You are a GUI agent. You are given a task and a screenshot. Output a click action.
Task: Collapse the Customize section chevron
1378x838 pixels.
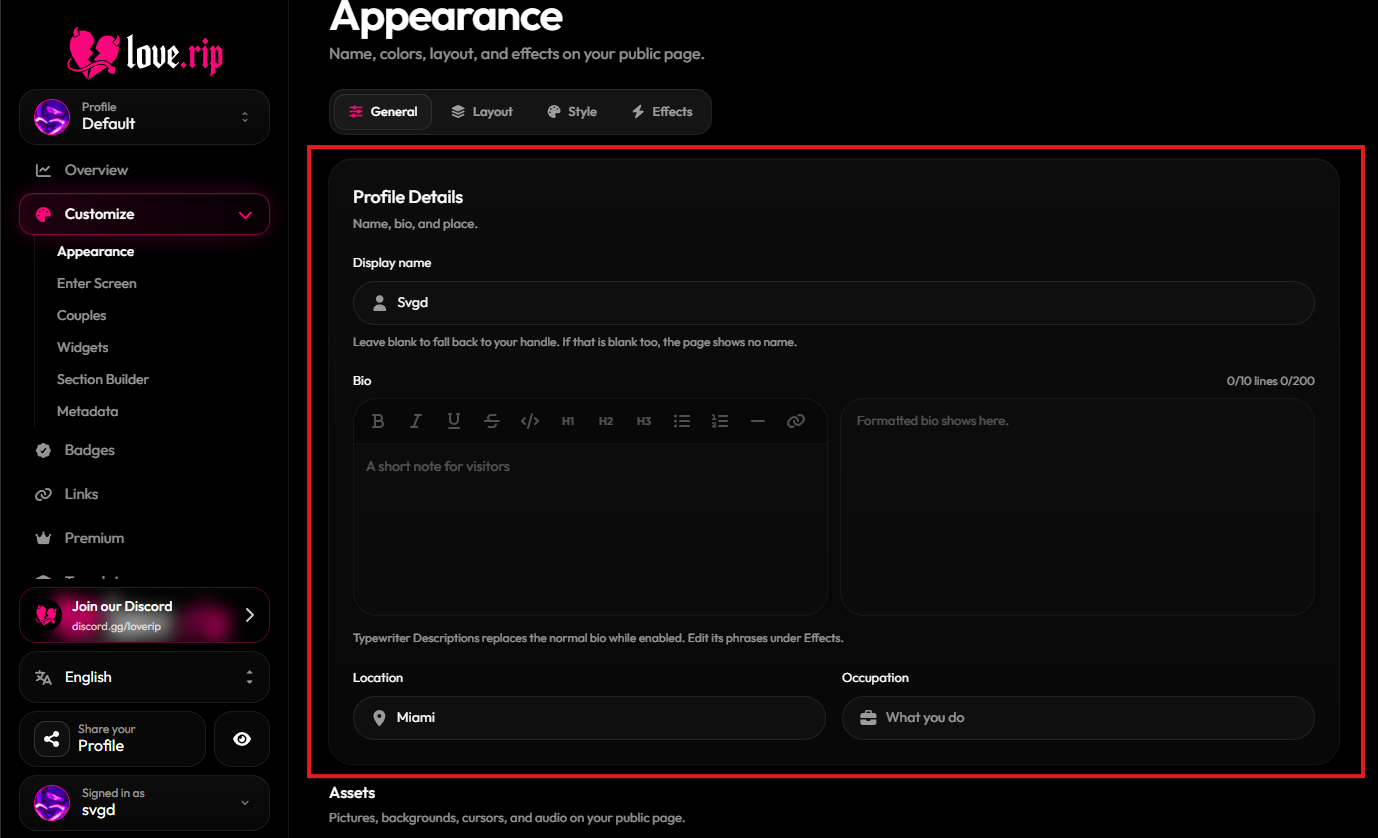pyautogui.click(x=245, y=214)
